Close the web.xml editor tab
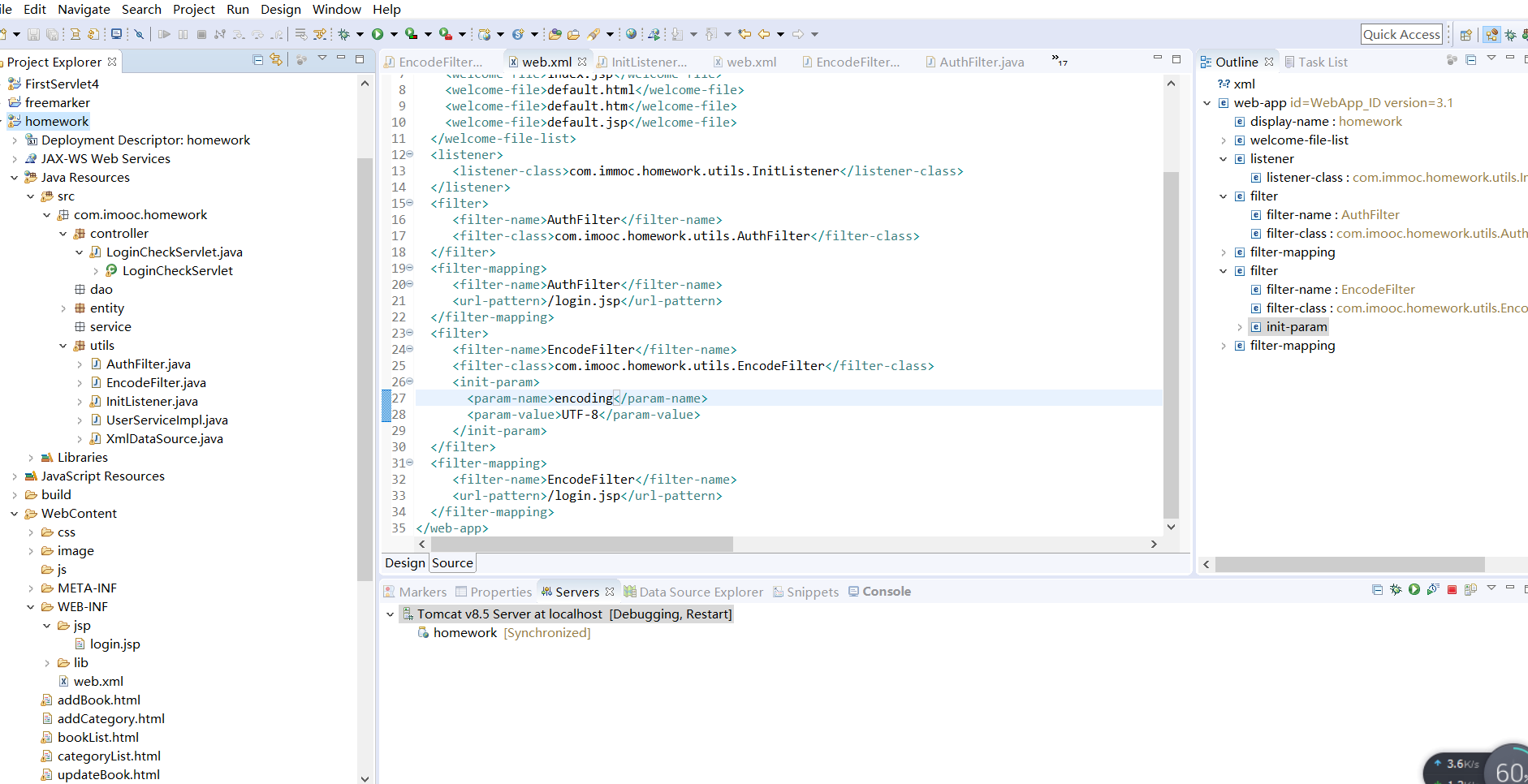Viewport: 1528px width, 784px height. [582, 62]
